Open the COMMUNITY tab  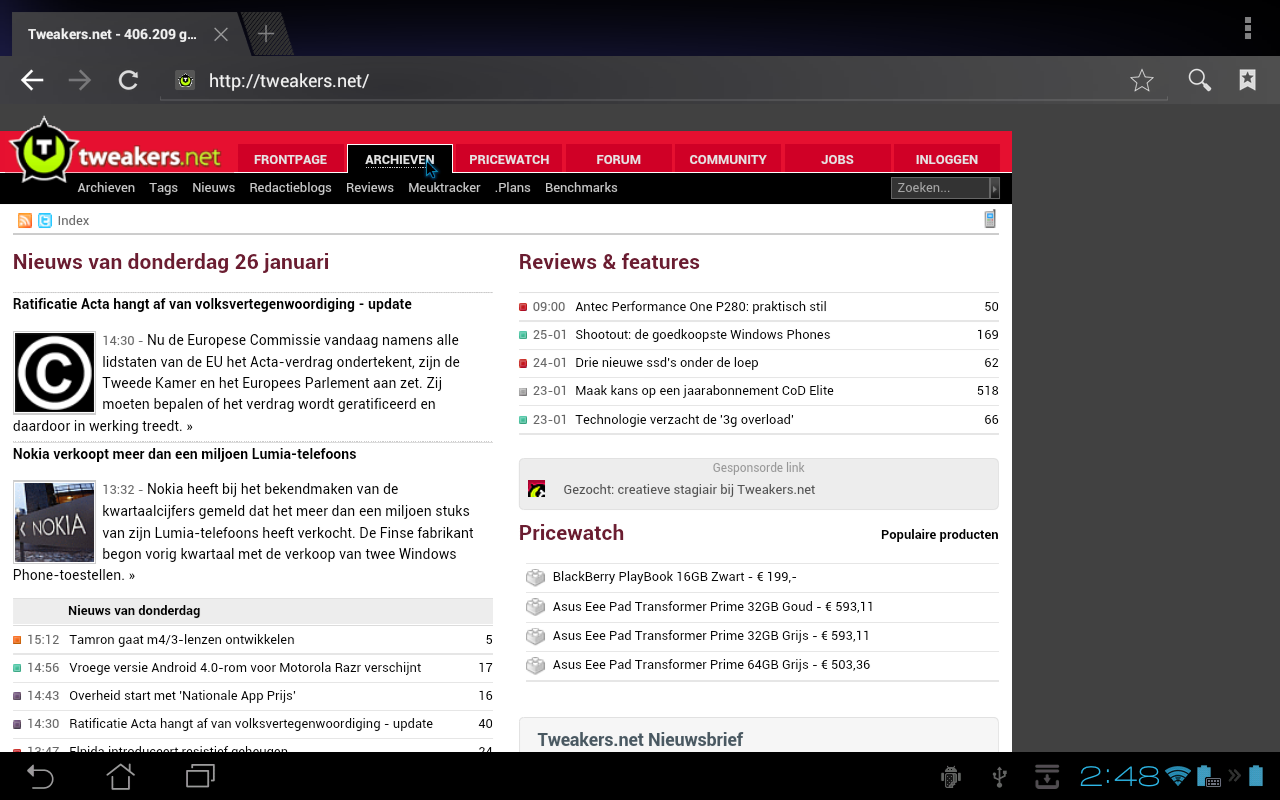click(727, 159)
